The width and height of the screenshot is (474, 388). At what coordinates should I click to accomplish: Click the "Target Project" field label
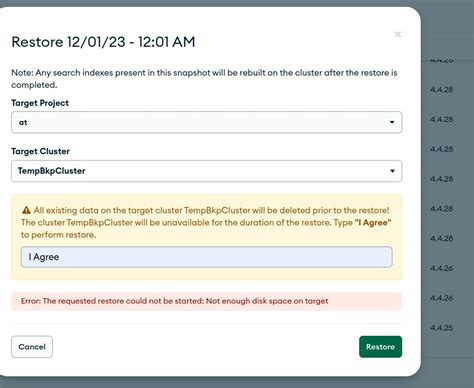point(40,103)
